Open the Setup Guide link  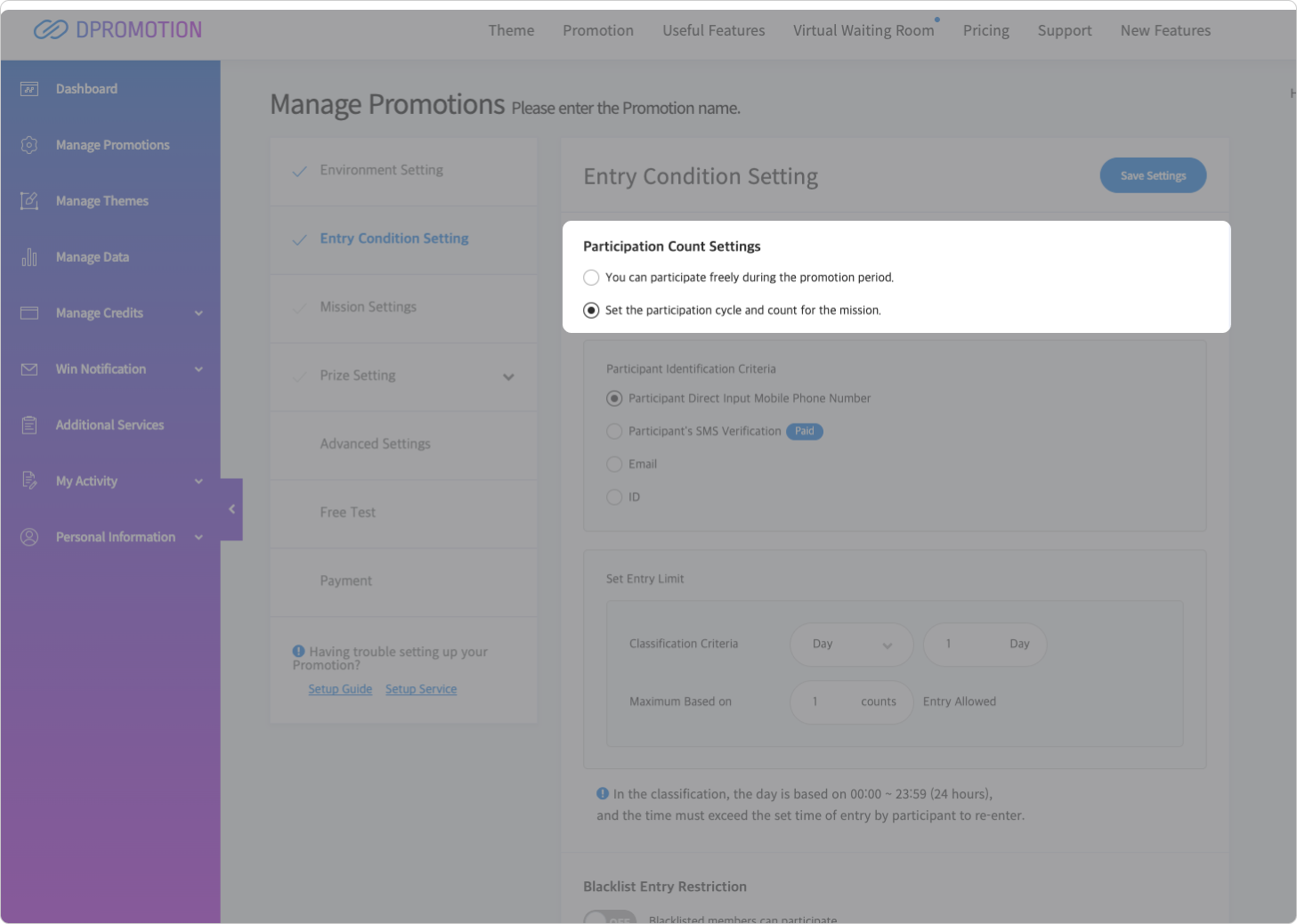pos(340,689)
